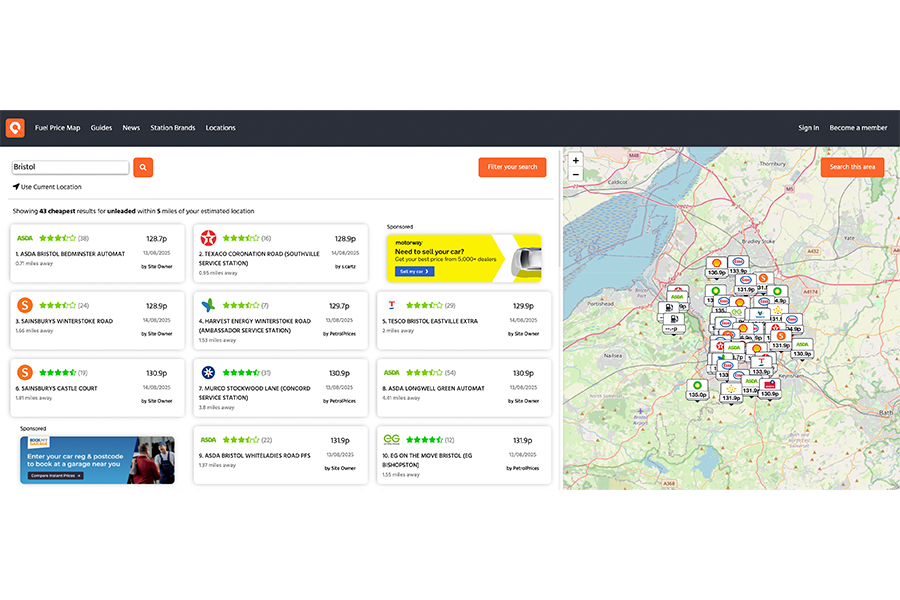Image resolution: width=900 pixels, height=600 pixels.
Task: Open the Fuel Price Map menu item
Action: 57,127
